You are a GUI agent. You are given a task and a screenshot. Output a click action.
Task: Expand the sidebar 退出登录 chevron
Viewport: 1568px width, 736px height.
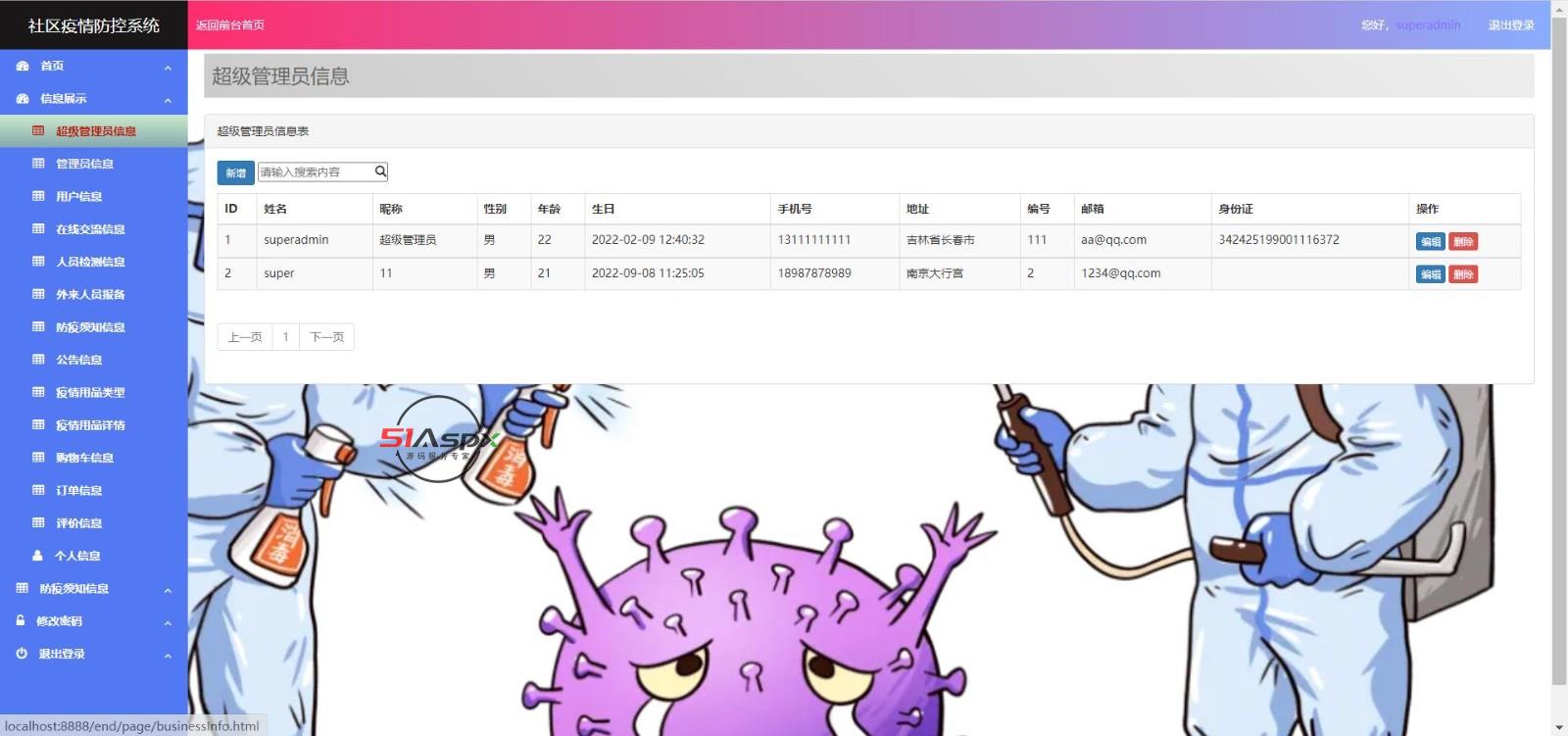point(168,654)
